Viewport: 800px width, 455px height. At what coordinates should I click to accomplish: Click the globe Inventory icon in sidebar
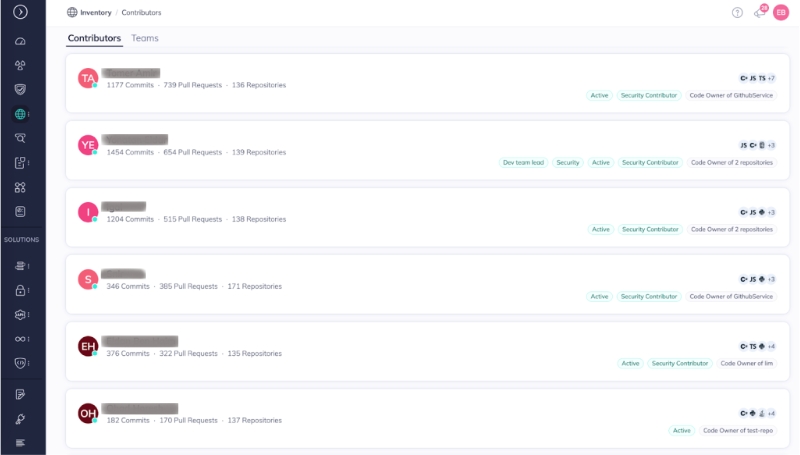click(x=20, y=114)
